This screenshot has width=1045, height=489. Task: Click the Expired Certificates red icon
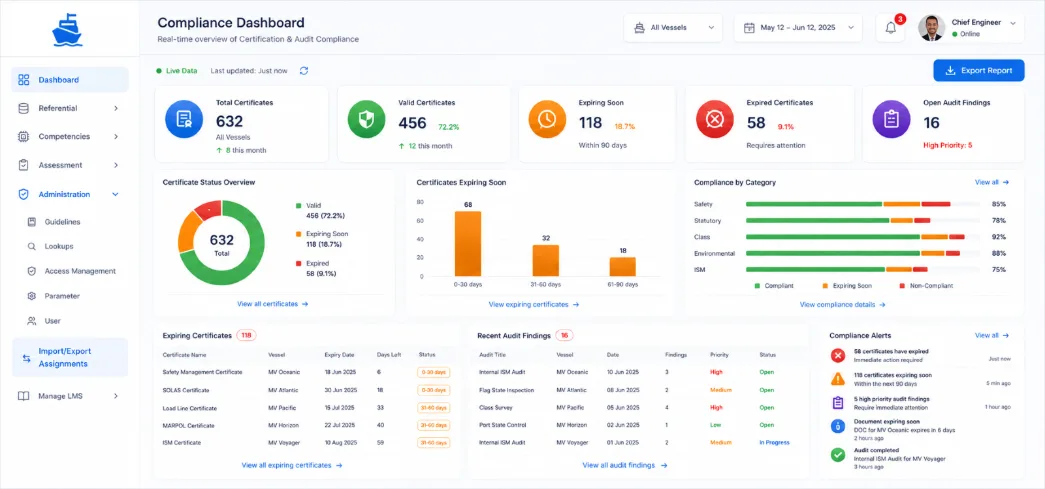(x=715, y=119)
